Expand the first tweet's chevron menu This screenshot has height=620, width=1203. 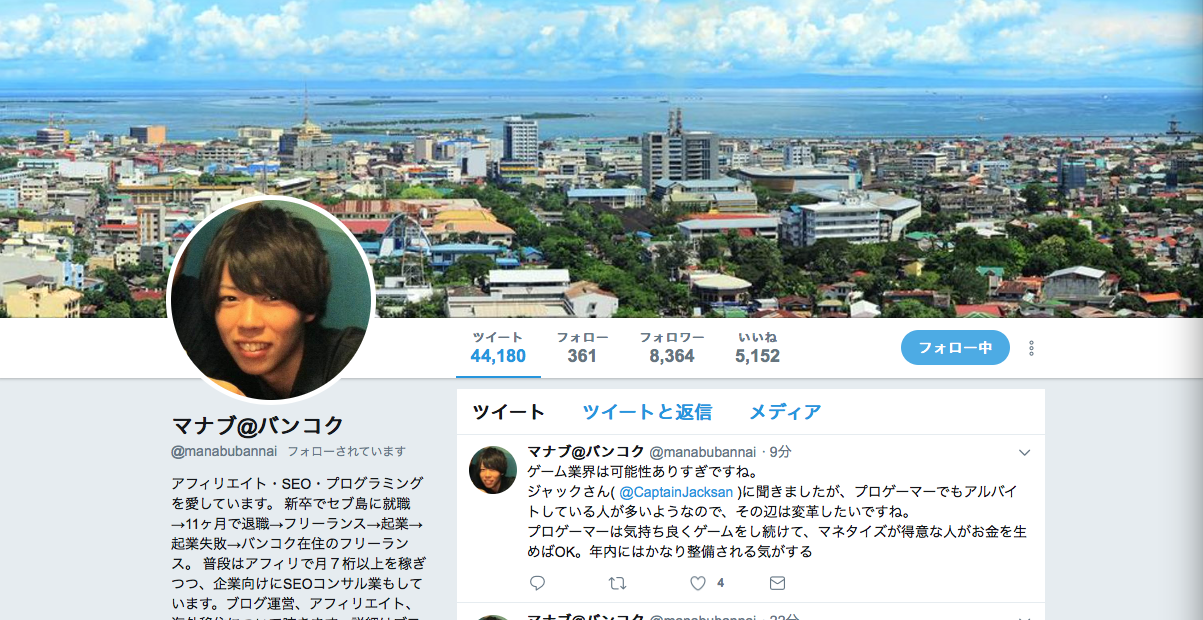coord(1024,453)
